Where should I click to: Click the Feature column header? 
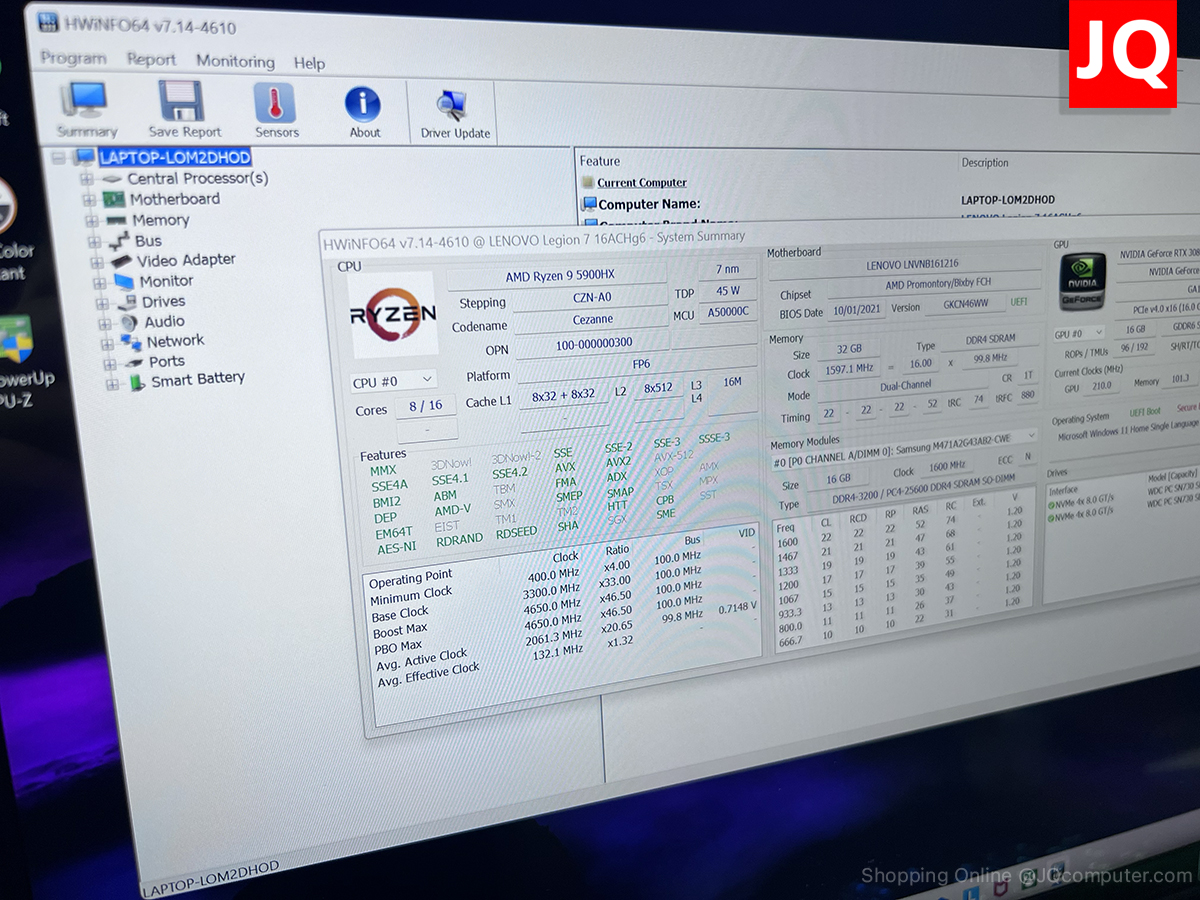click(x=600, y=161)
